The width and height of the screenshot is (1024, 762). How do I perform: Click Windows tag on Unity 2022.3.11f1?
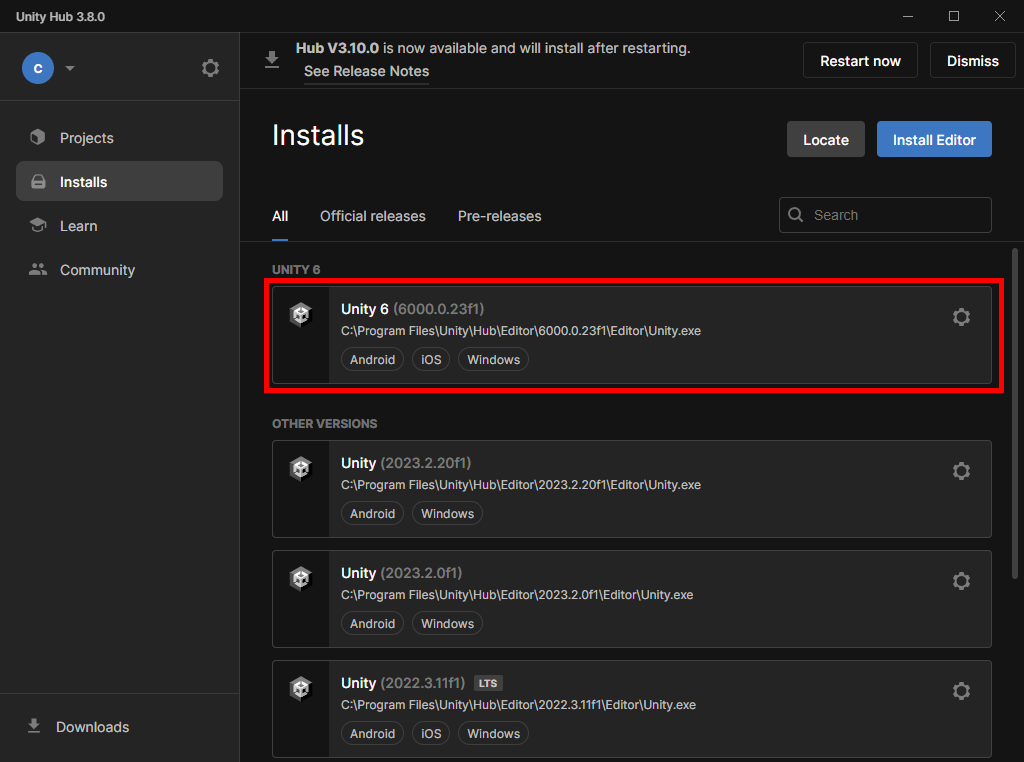494,733
